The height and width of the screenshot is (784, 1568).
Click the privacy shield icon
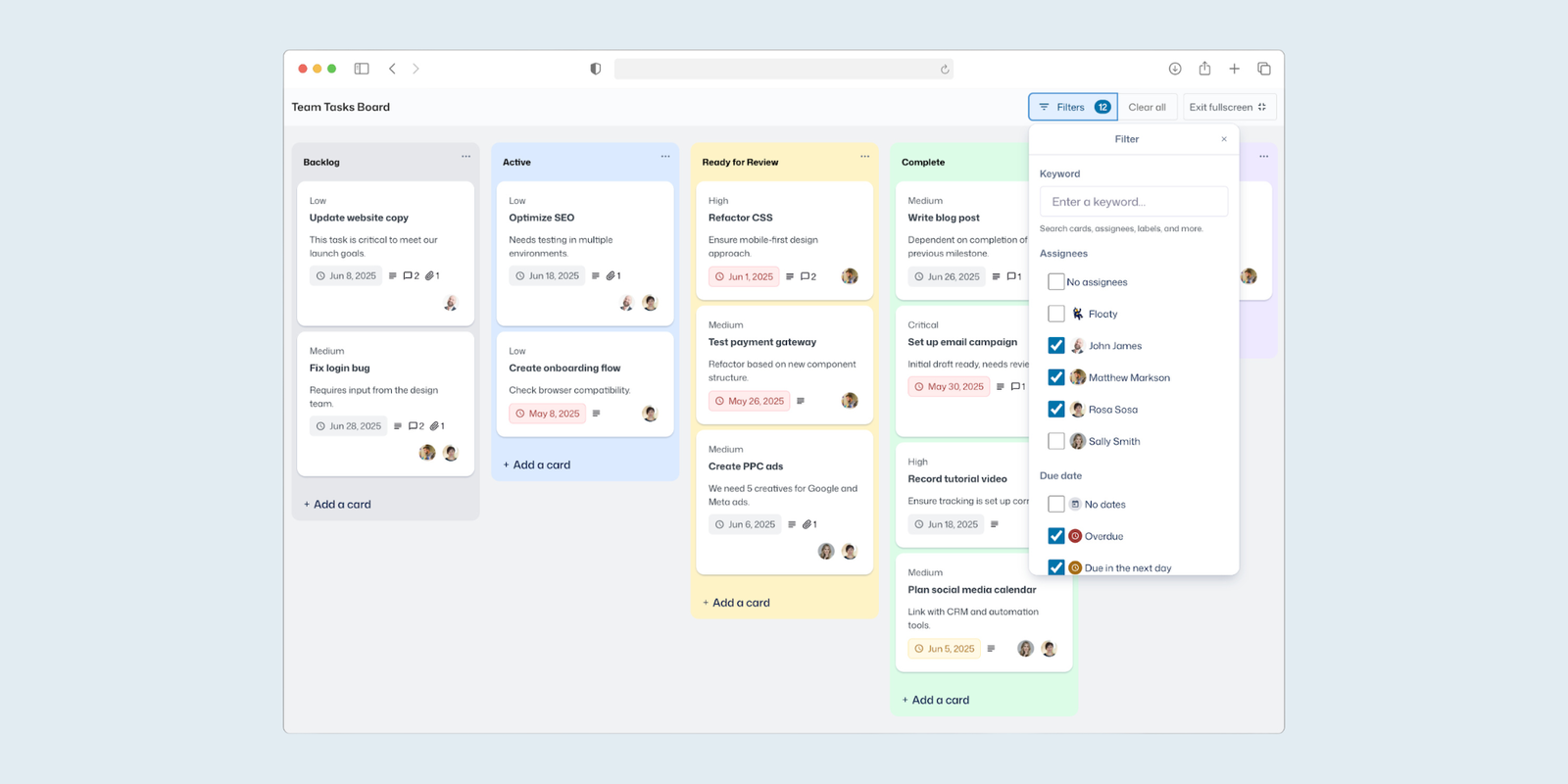595,69
